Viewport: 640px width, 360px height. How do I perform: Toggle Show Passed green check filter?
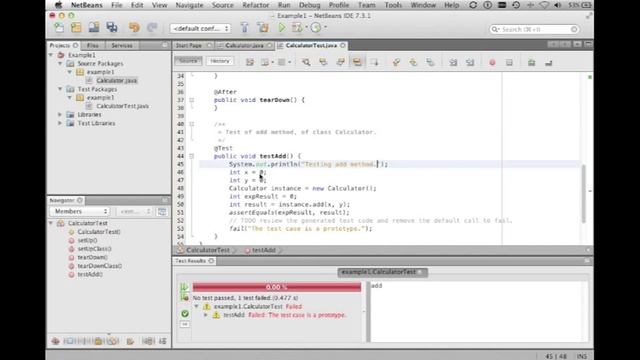(185, 313)
